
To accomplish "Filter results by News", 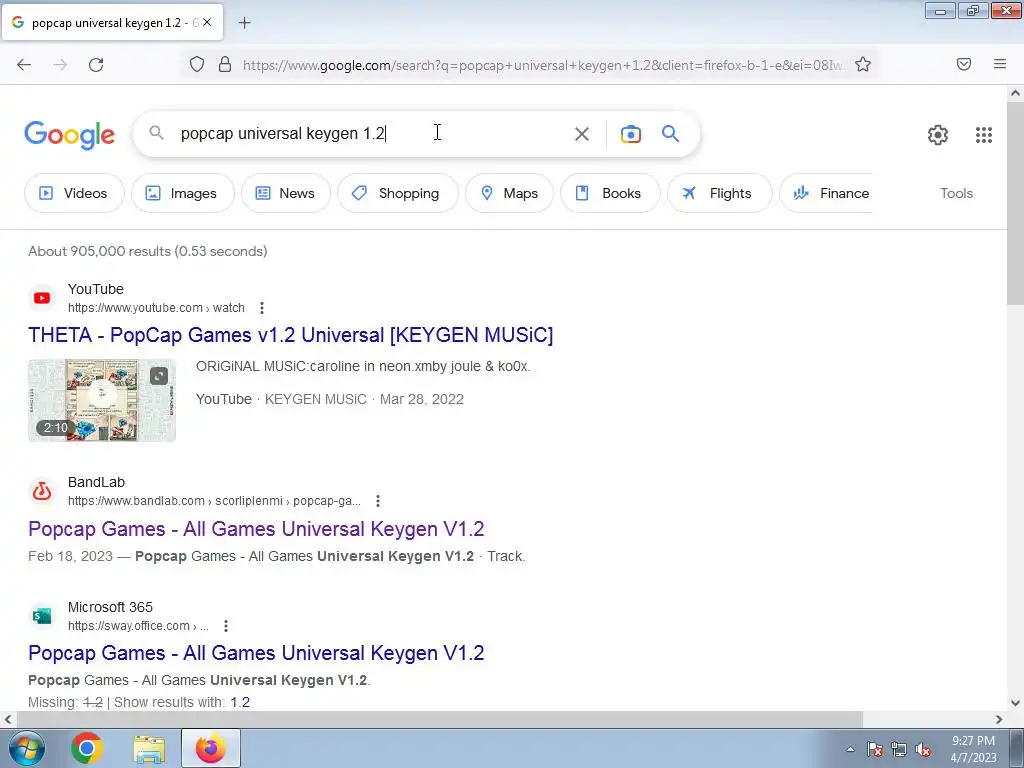I will coord(285,193).
